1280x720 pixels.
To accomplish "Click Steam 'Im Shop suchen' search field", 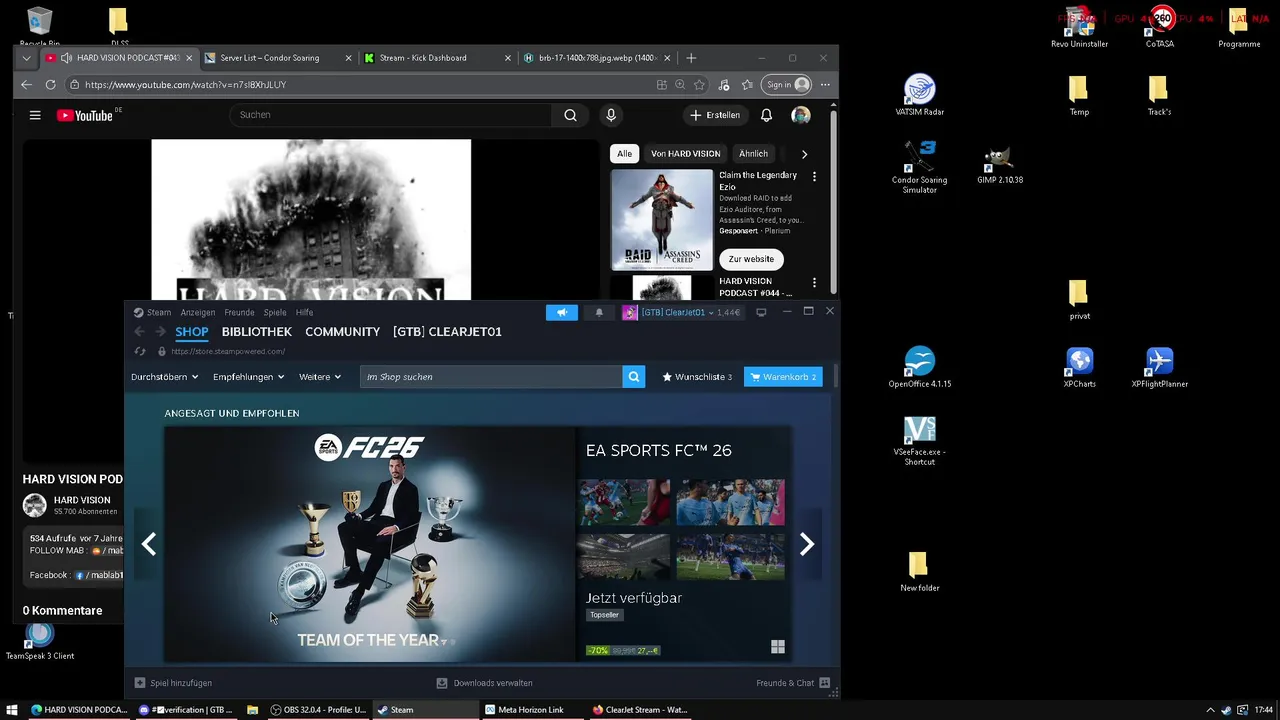I will click(491, 377).
